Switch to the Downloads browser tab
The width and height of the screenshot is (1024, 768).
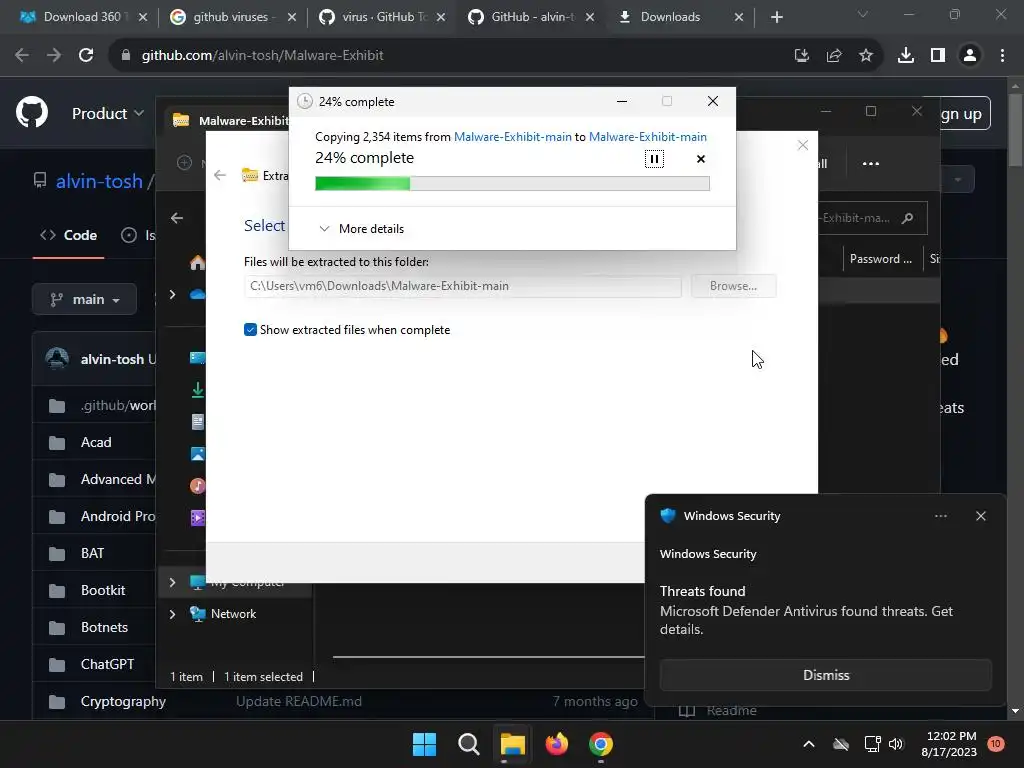679,17
